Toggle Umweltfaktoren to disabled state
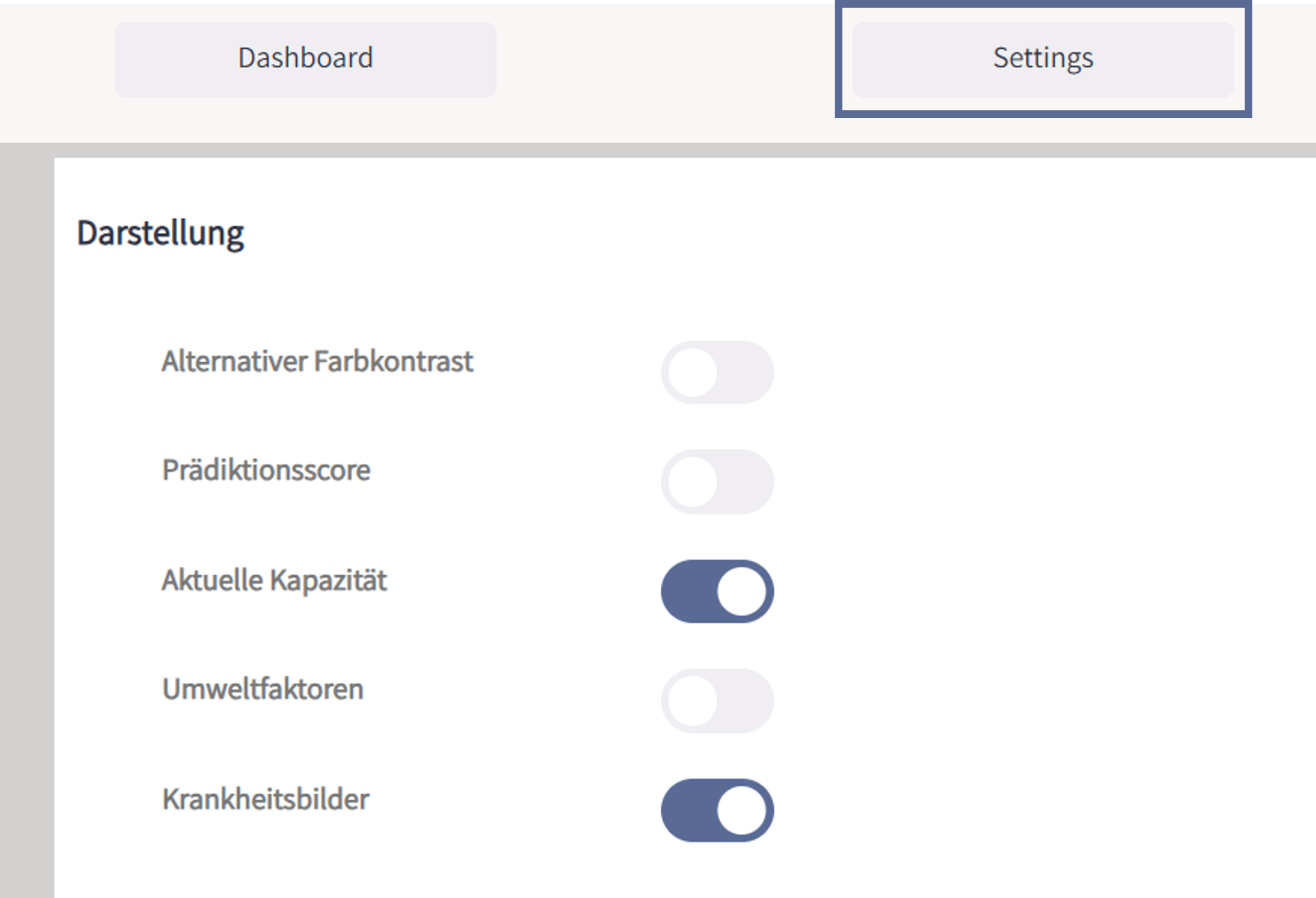This screenshot has height=898, width=1316. point(718,701)
